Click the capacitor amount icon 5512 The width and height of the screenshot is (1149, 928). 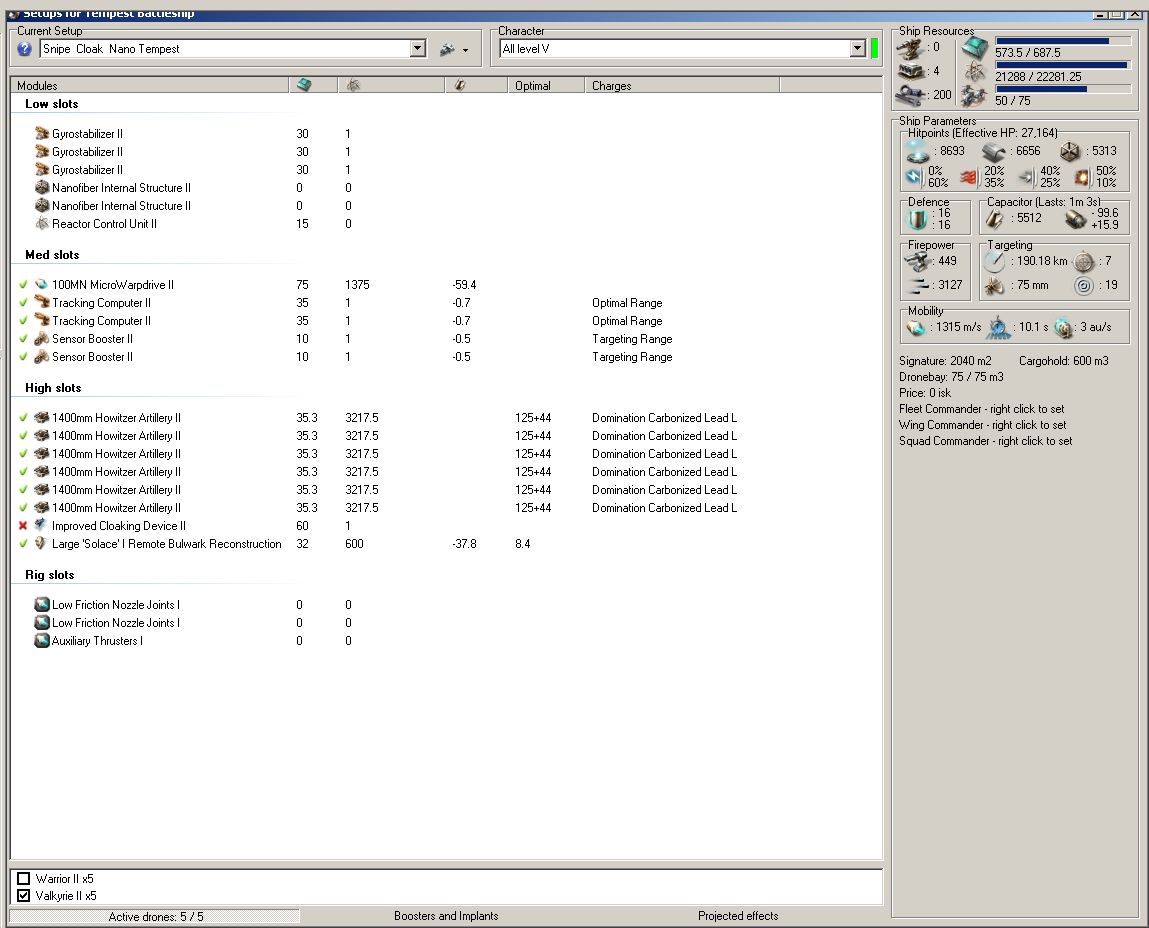(x=994, y=218)
